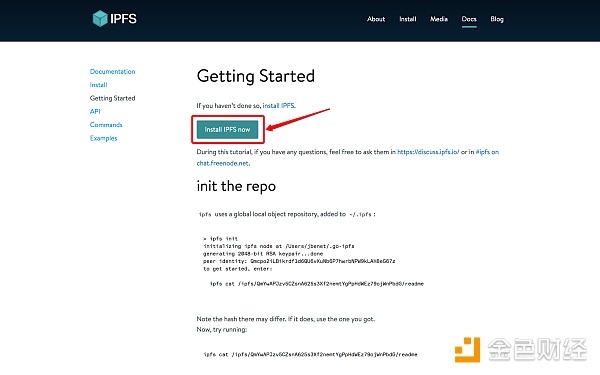Image resolution: width=600 pixels, height=375 pixels.
Task: Click the "Now, try running:" text
Action: tap(222, 329)
